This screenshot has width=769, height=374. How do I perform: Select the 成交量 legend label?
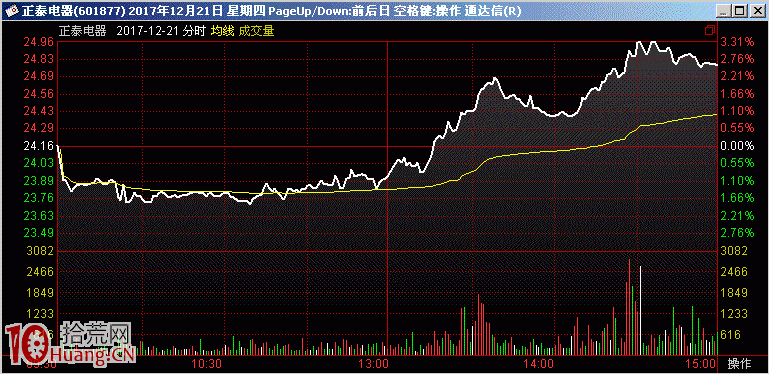(x=256, y=31)
